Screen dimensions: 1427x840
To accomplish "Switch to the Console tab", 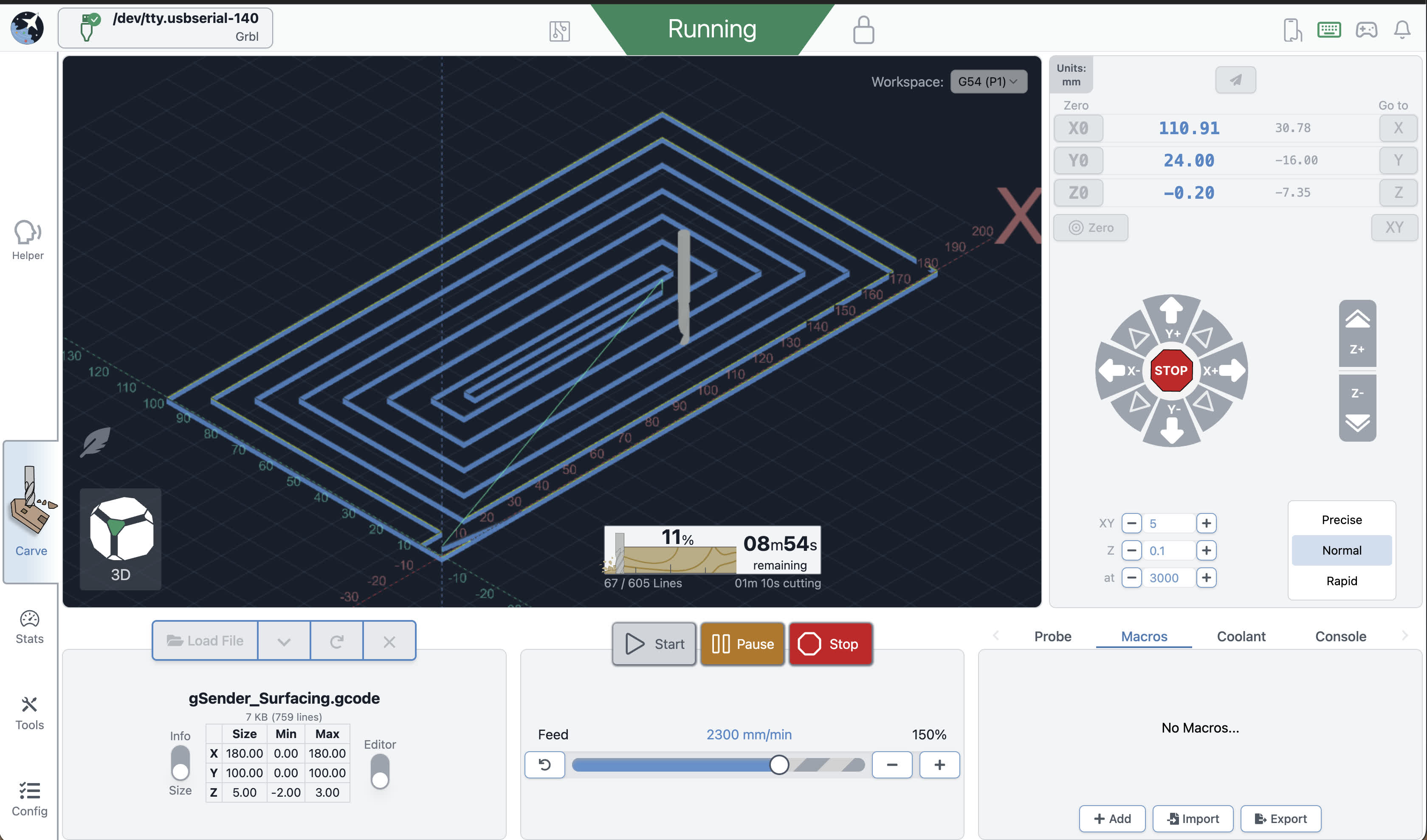I will [x=1340, y=636].
